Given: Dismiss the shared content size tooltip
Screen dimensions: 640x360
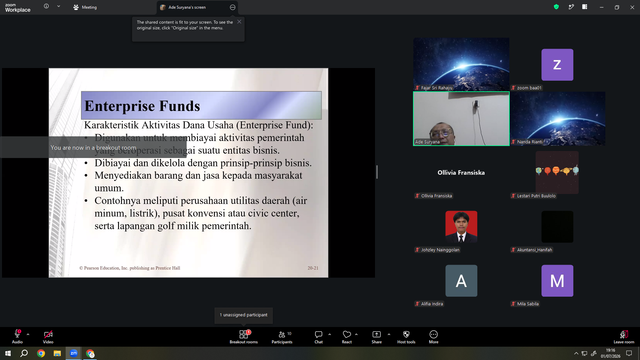Looking at the screenshot, I should [x=239, y=22].
